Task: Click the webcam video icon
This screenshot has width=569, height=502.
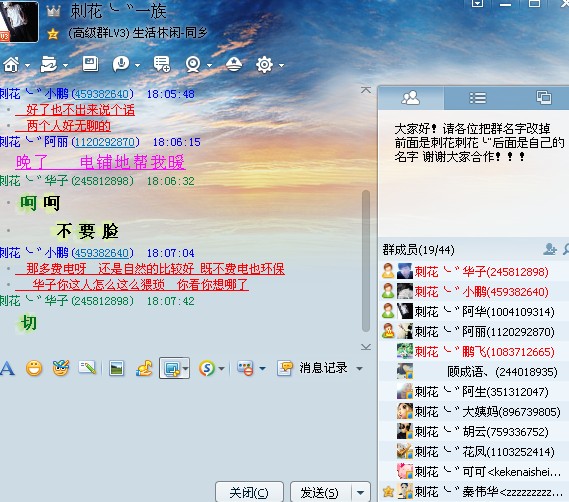Action: 193,65
